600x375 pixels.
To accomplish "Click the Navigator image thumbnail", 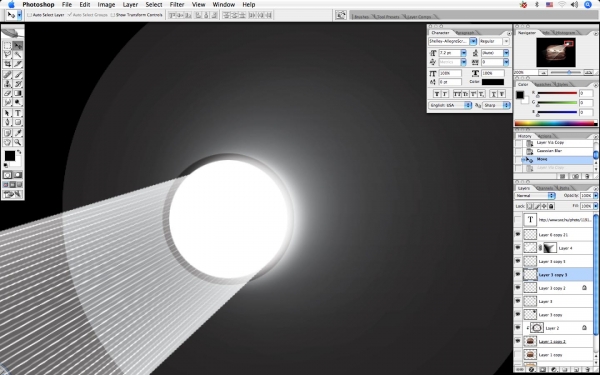I will coord(556,52).
